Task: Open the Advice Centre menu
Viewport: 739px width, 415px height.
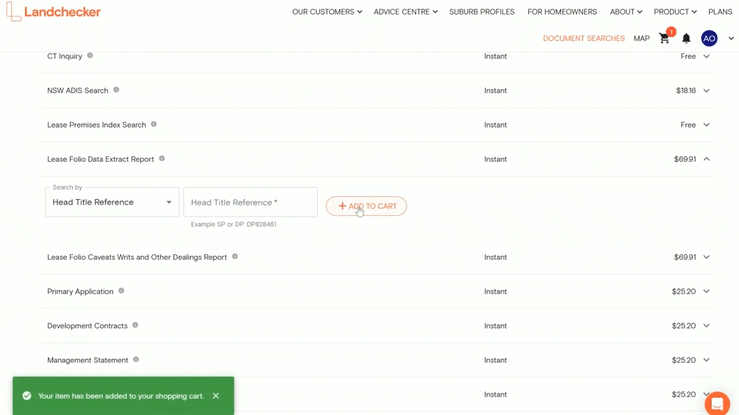Action: (x=405, y=12)
